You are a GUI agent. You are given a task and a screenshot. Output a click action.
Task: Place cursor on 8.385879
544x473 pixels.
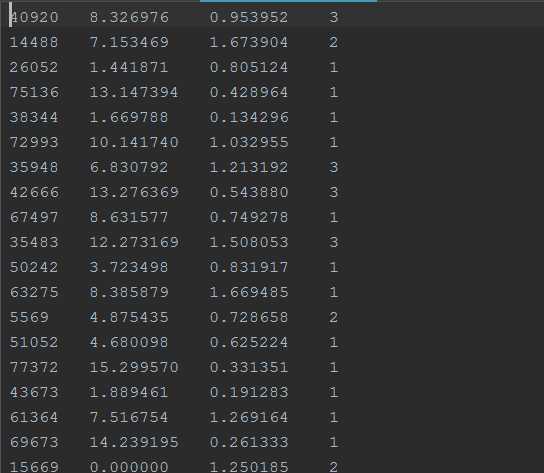pyautogui.click(x=129, y=292)
